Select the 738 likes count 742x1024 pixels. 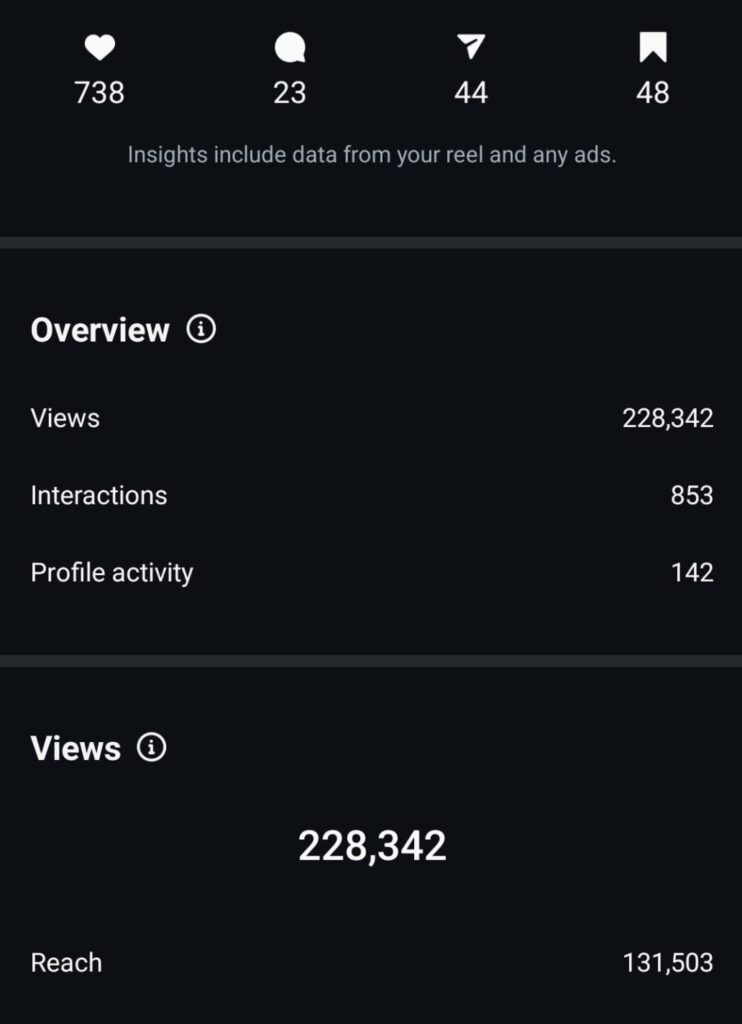tap(99, 93)
